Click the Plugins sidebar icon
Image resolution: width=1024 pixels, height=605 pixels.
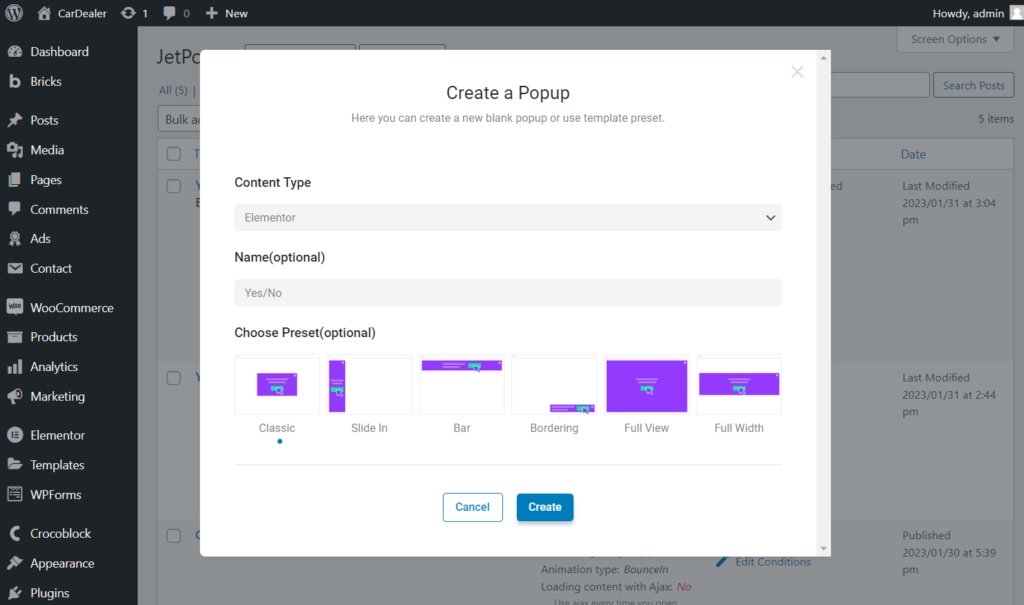(15, 593)
